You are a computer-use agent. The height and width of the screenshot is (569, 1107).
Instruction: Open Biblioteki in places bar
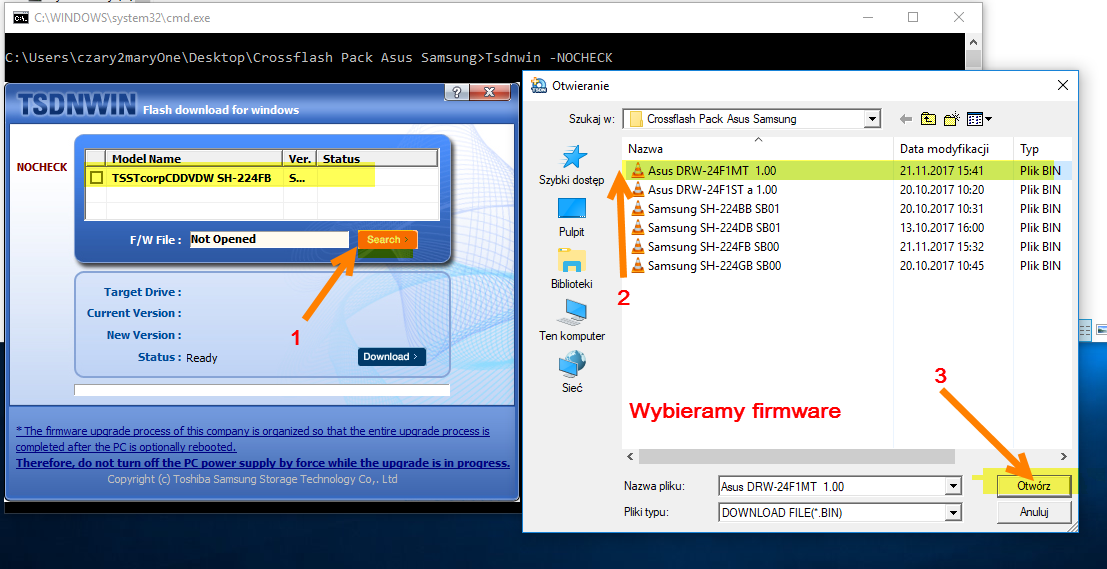click(572, 269)
